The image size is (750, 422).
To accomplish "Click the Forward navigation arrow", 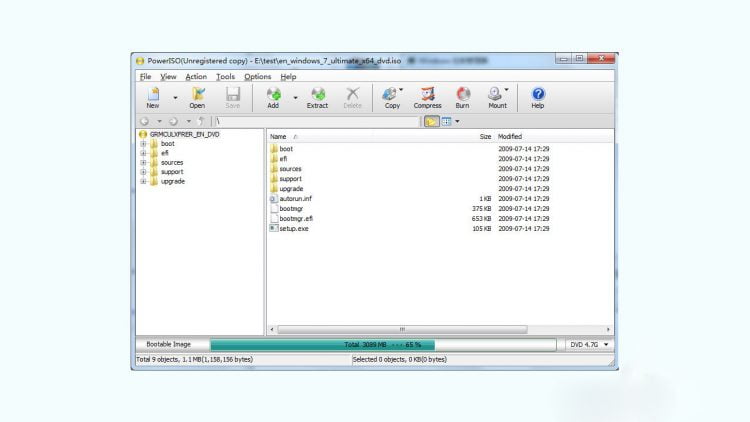I will [x=174, y=122].
